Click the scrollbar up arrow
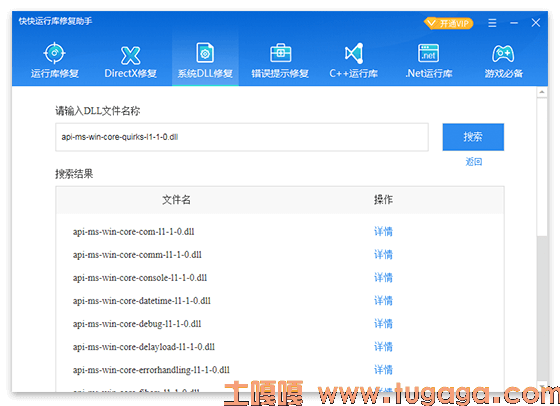 pyautogui.click(x=542, y=92)
